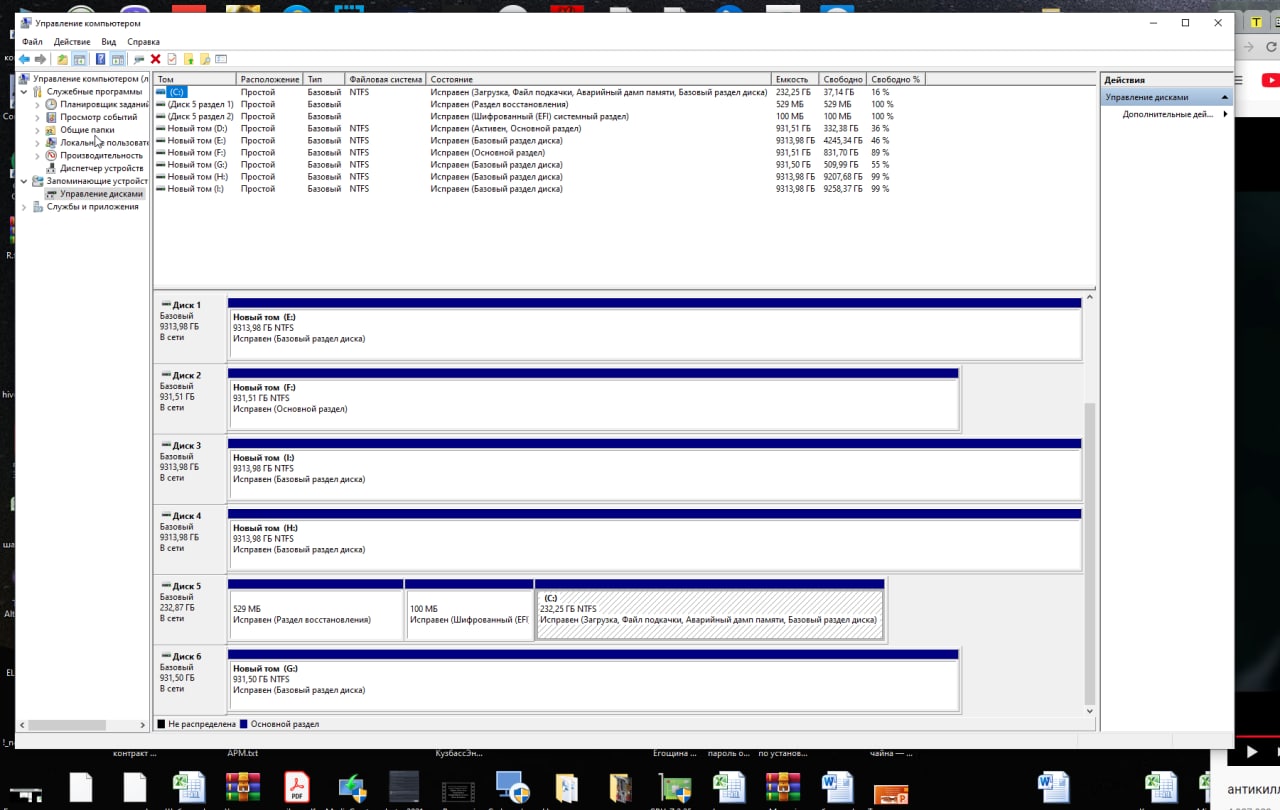
Task: Click the scroll-down arrow of disk view
Action: point(1090,710)
